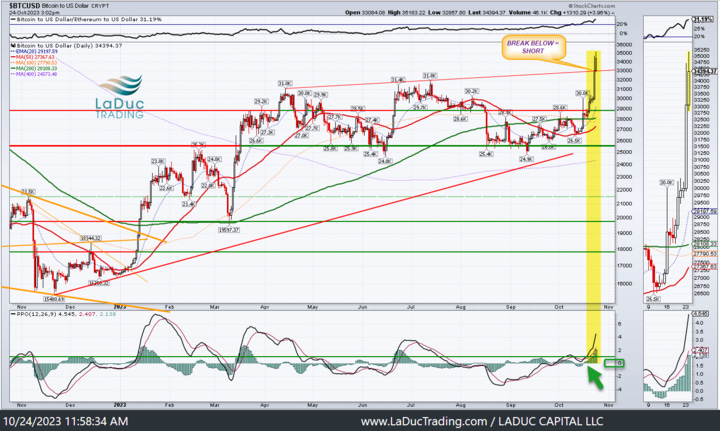This screenshot has width=720, height=431.
Task: Click the PPO(12,26,9) indicator legend
Action: (64, 314)
